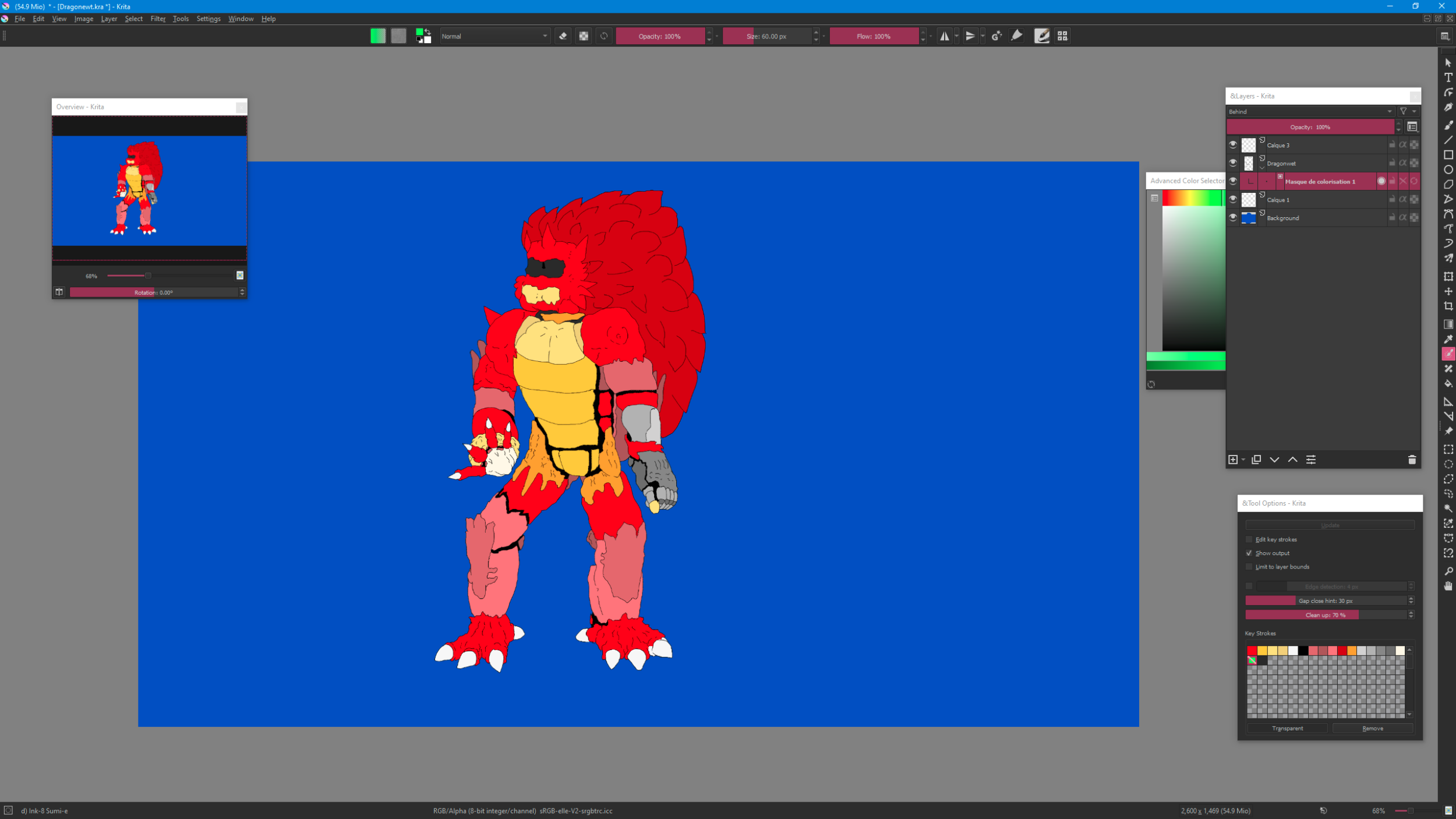Viewport: 1456px width, 819px height.
Task: Open the Normal blending mode dropdown
Action: point(494,36)
